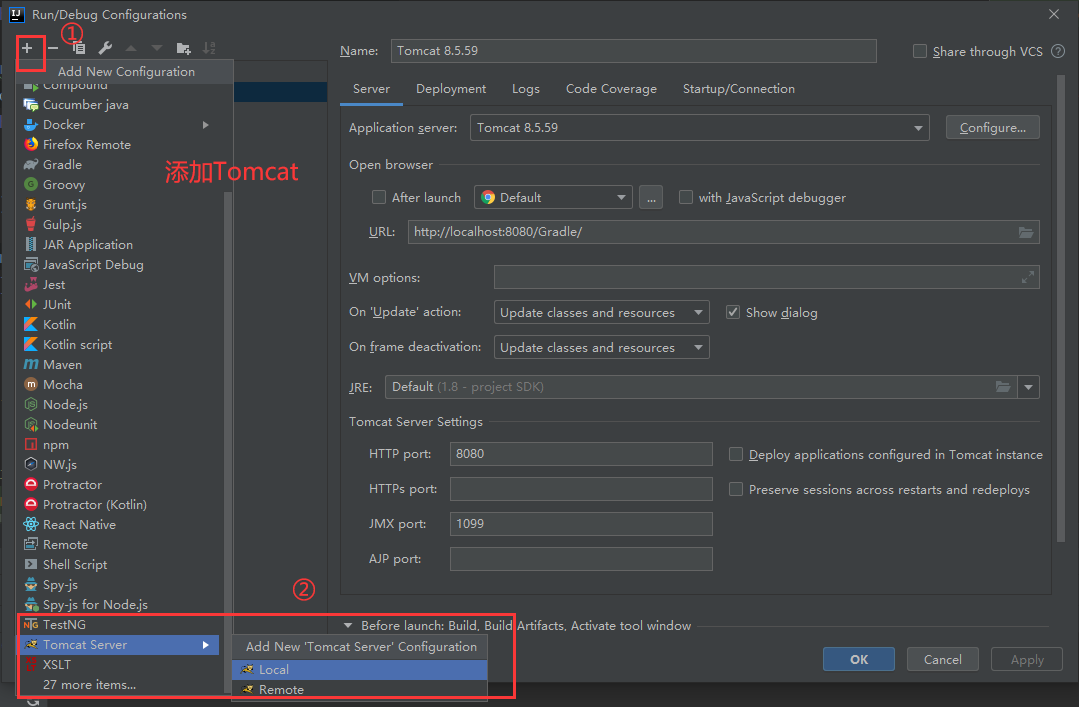Viewport: 1079px width, 707px height.
Task: Switch to Startup/Connection tab
Action: pos(738,89)
